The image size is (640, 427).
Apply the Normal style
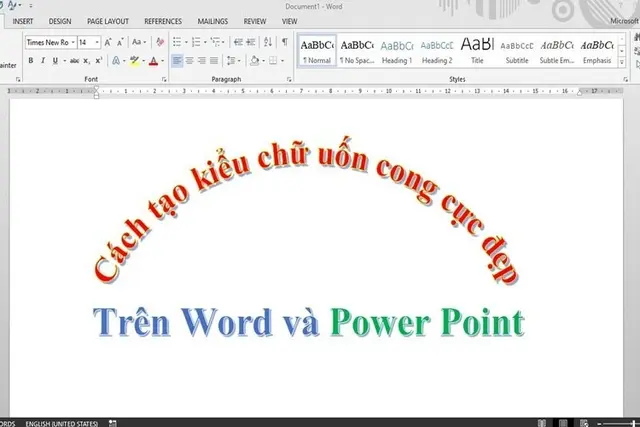[x=317, y=51]
